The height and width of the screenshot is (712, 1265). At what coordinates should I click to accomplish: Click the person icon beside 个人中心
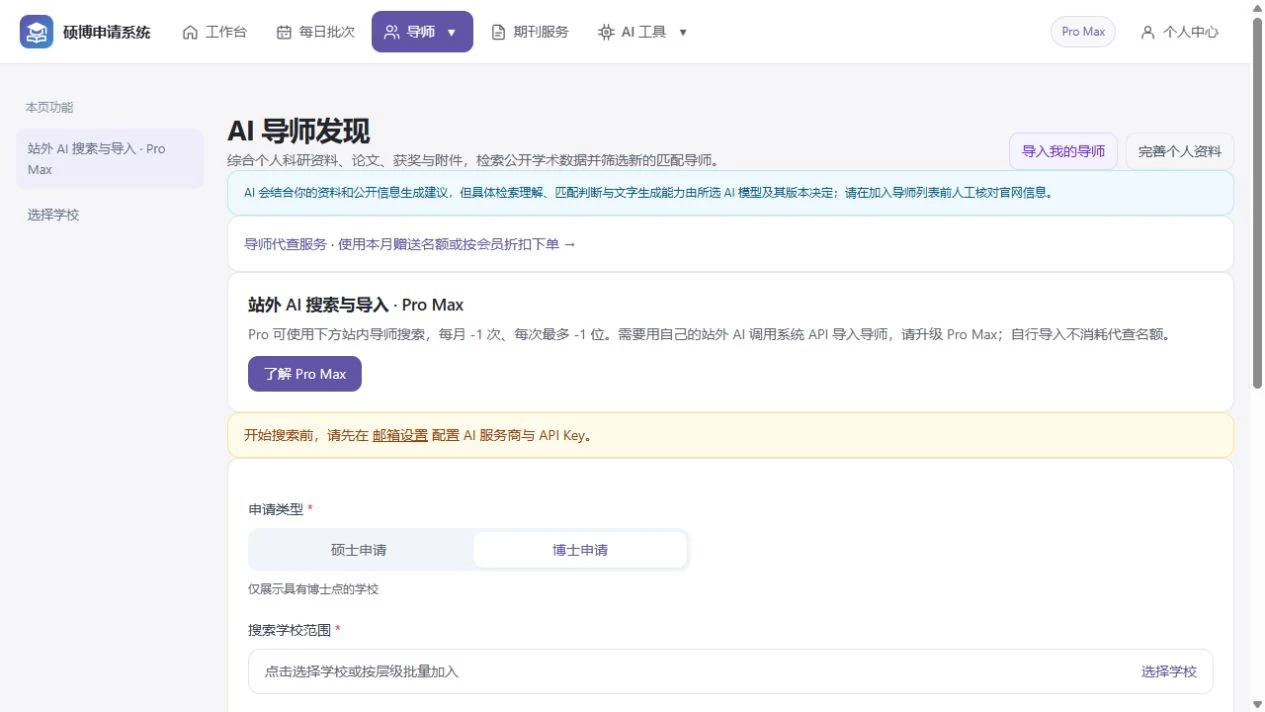tap(1148, 32)
